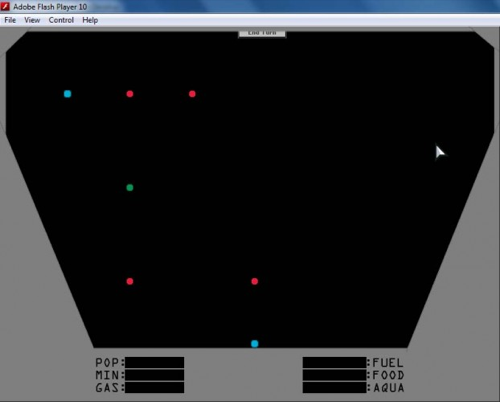Select the red dot beside the top blue dot
Screen dimensions: 500x402
130,94
